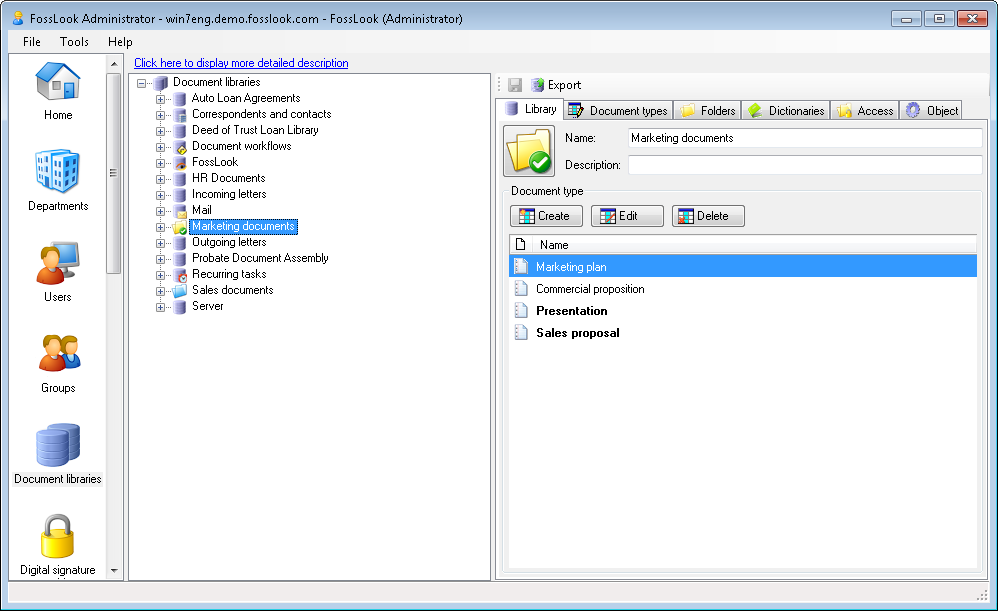
Task: Switch to the Folders tab
Action: (708, 111)
